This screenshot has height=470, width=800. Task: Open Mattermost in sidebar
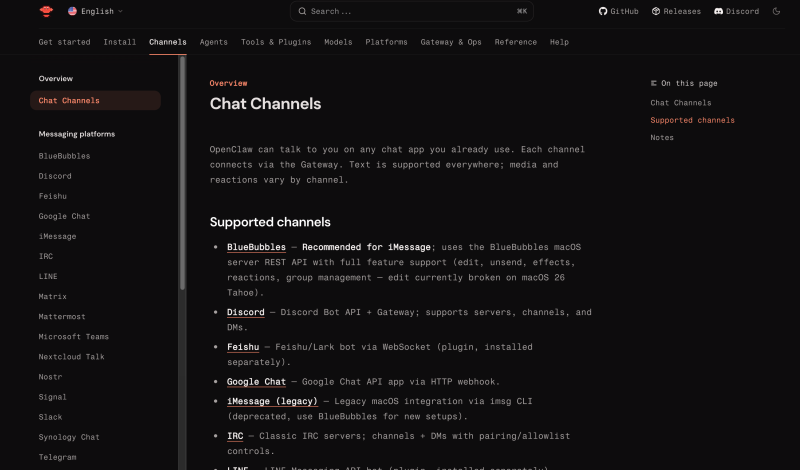pyautogui.click(x=62, y=316)
